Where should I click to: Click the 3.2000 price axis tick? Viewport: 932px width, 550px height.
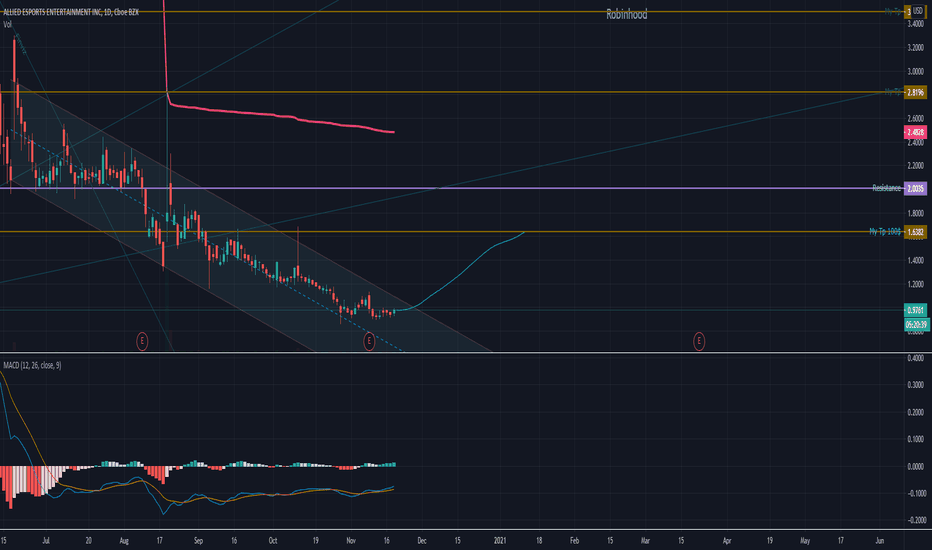click(916, 48)
